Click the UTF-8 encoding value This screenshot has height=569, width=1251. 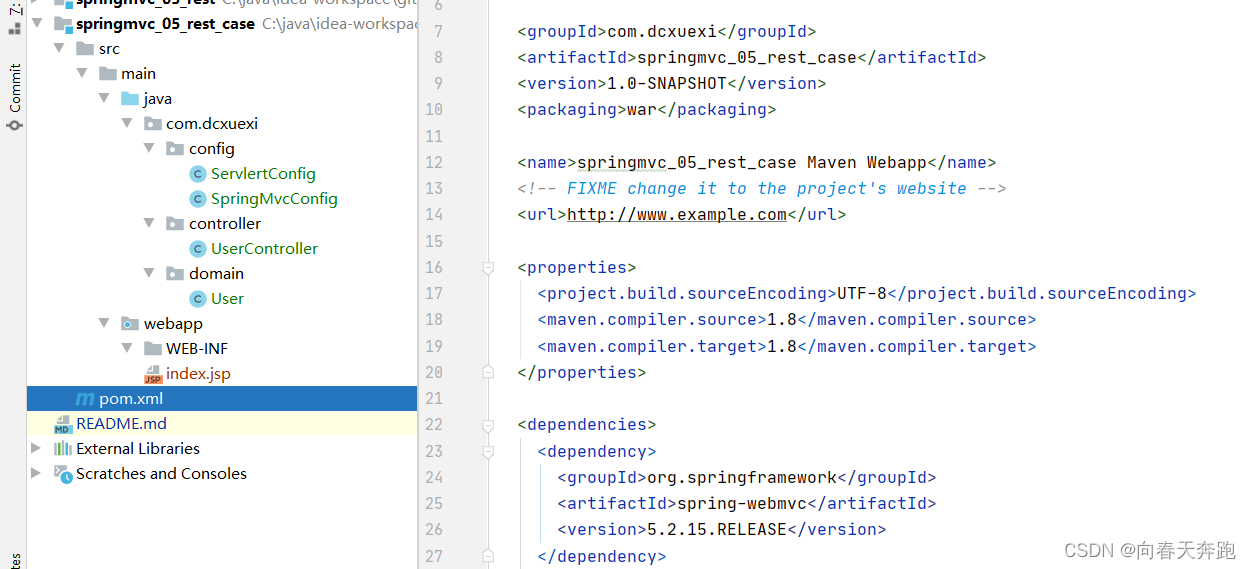[x=862, y=293]
